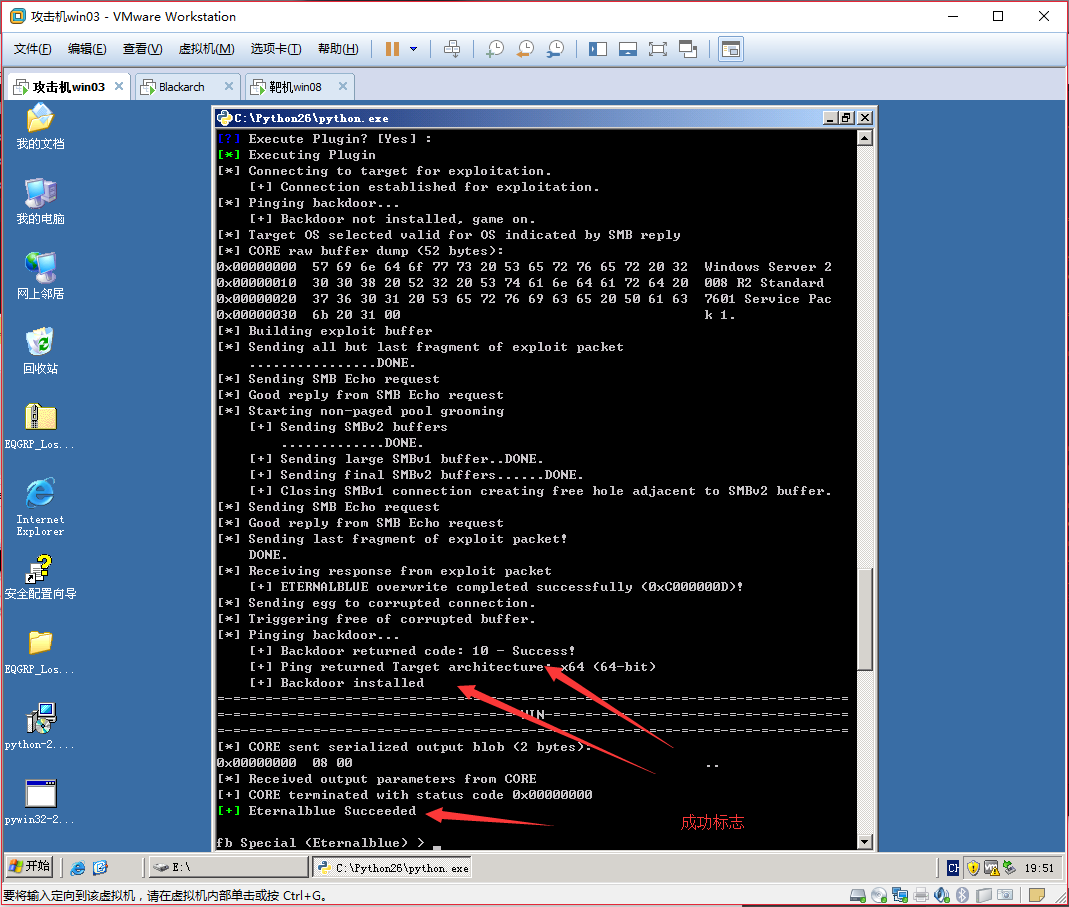Open the message log note icon

click(x=1037, y=895)
